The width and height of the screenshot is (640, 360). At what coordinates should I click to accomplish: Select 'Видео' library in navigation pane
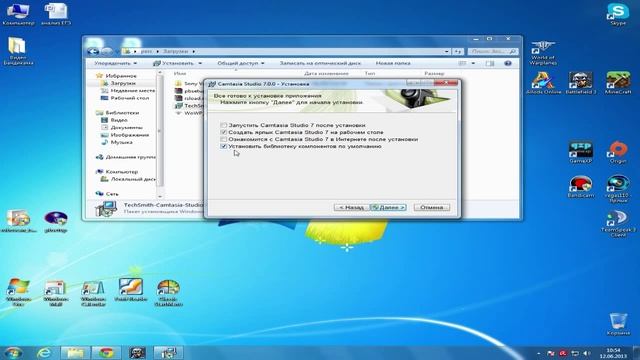pos(119,120)
